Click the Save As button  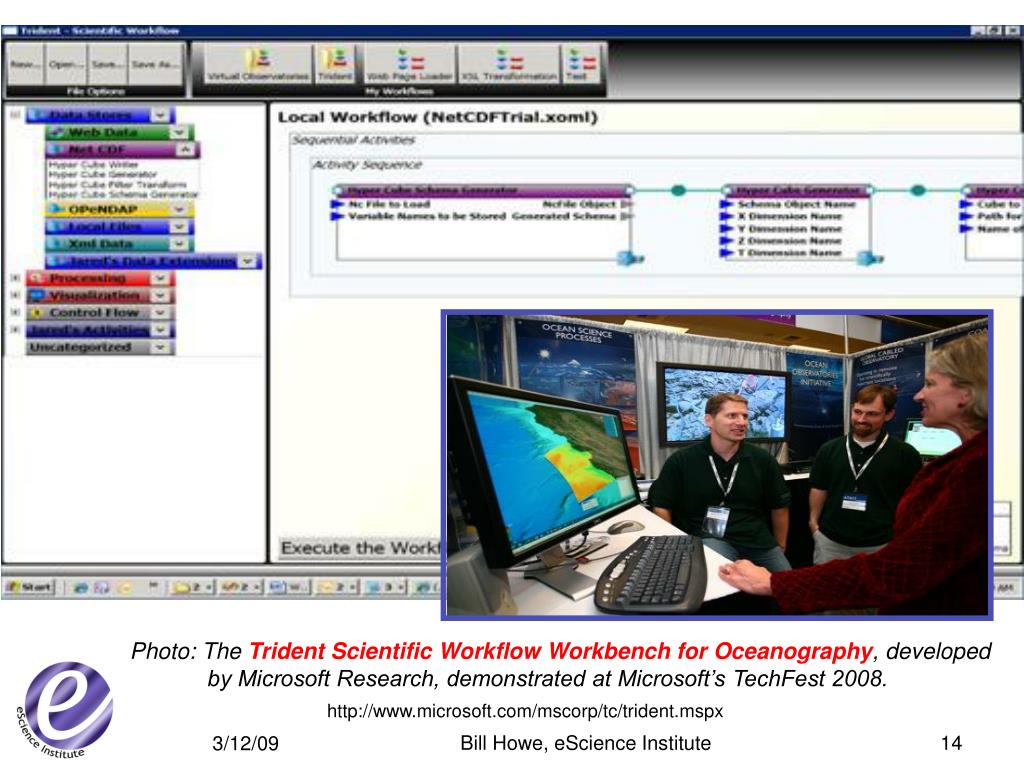[x=155, y=64]
